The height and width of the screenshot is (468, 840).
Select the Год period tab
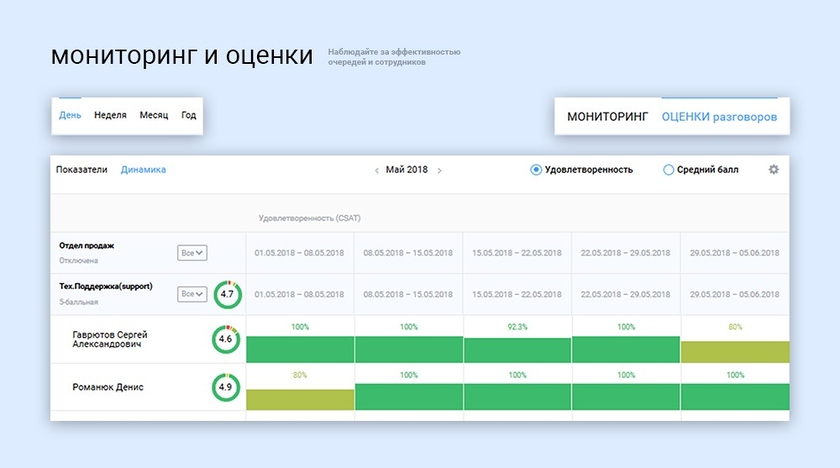click(188, 115)
